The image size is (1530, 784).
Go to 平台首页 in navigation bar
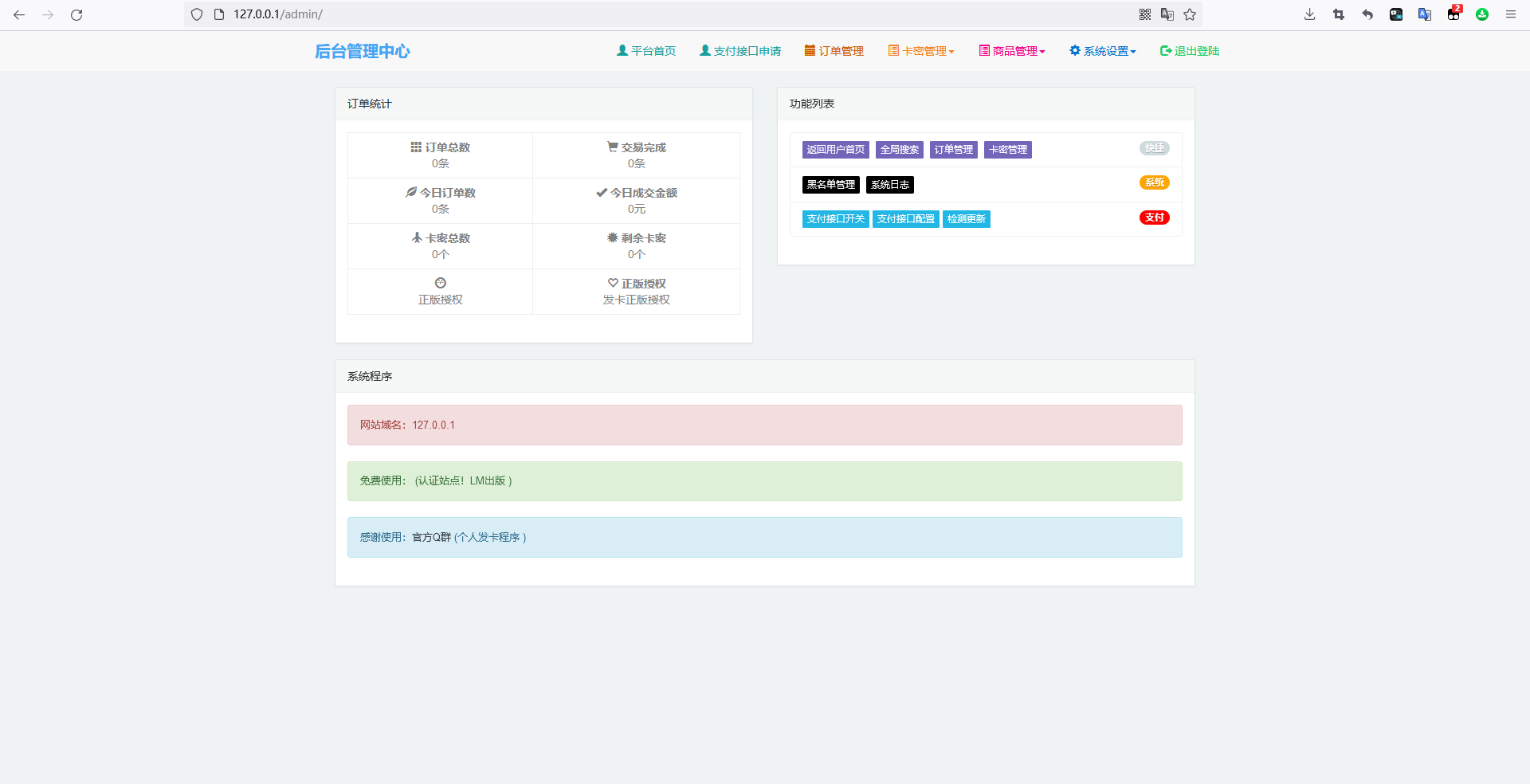click(x=646, y=51)
